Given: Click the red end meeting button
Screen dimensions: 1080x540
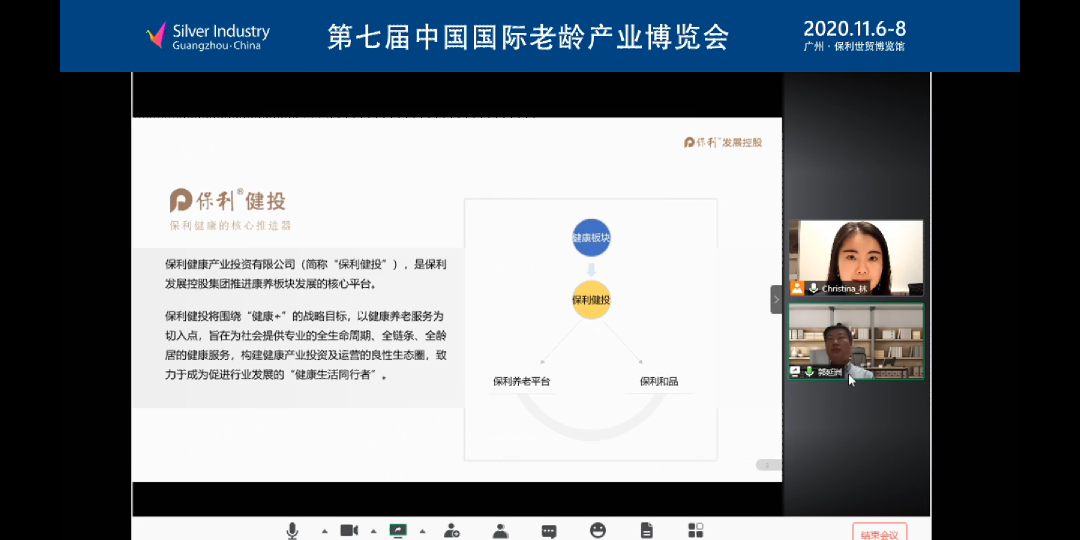Looking at the screenshot, I should (x=879, y=532).
